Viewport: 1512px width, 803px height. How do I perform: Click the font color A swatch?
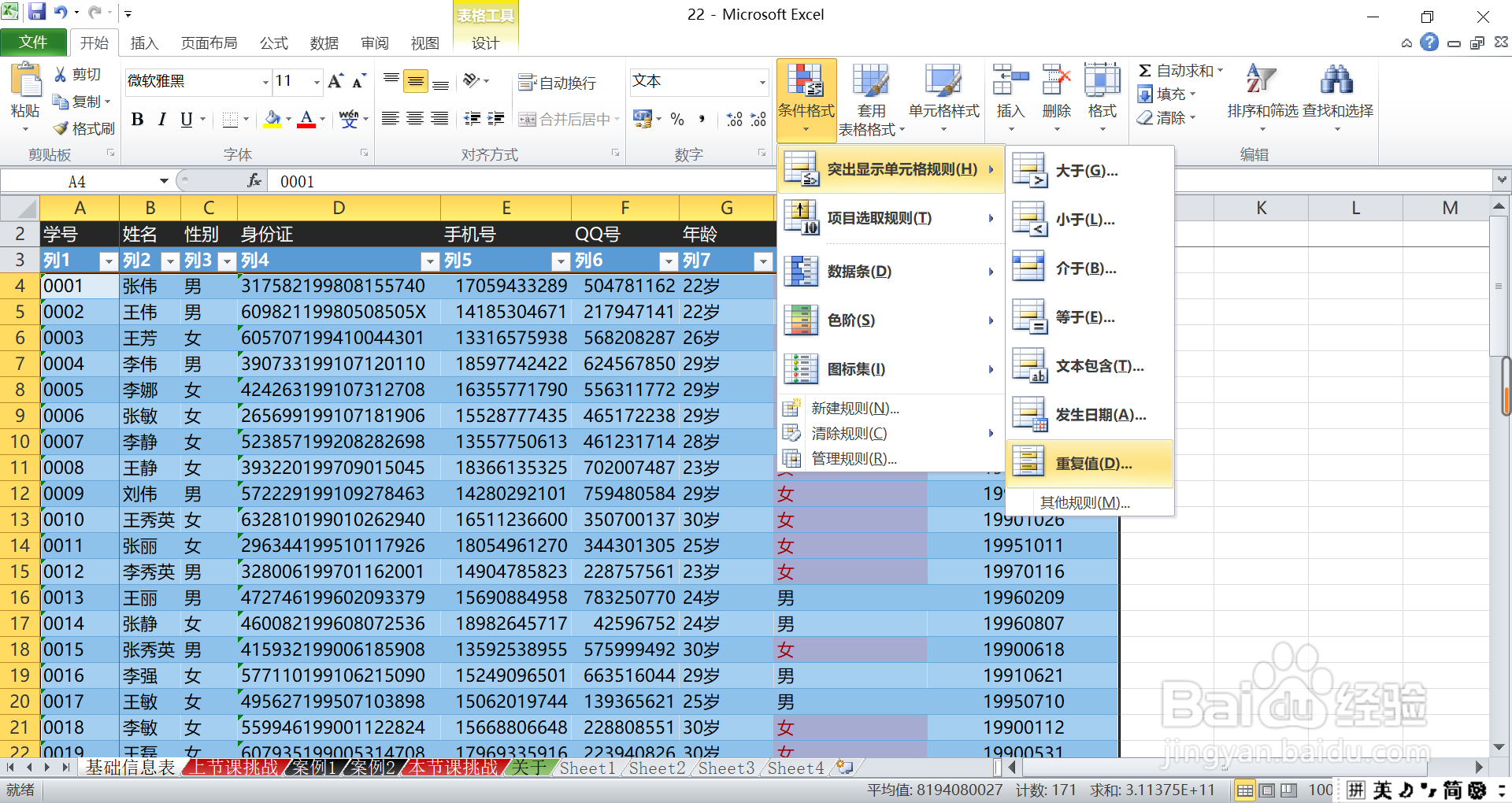[307, 119]
